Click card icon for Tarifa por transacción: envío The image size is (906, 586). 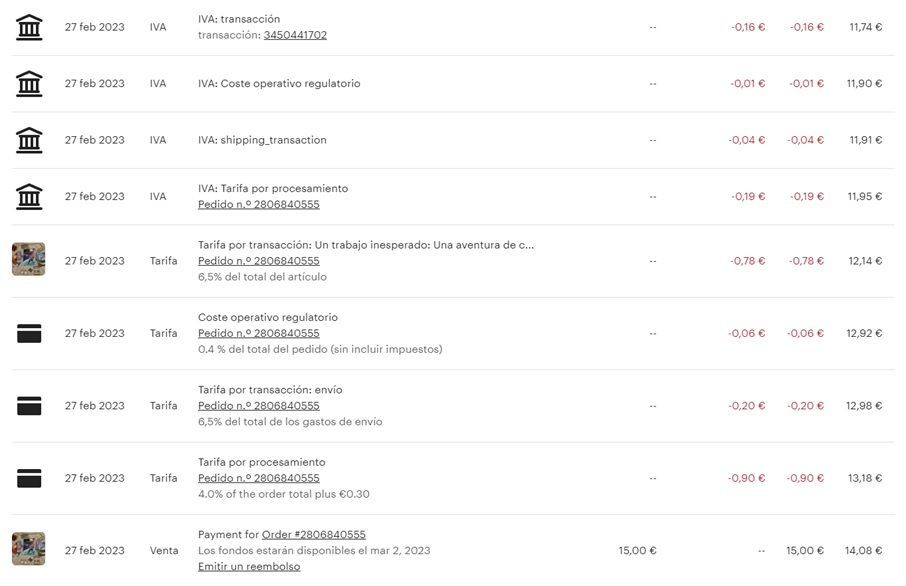[x=29, y=406]
